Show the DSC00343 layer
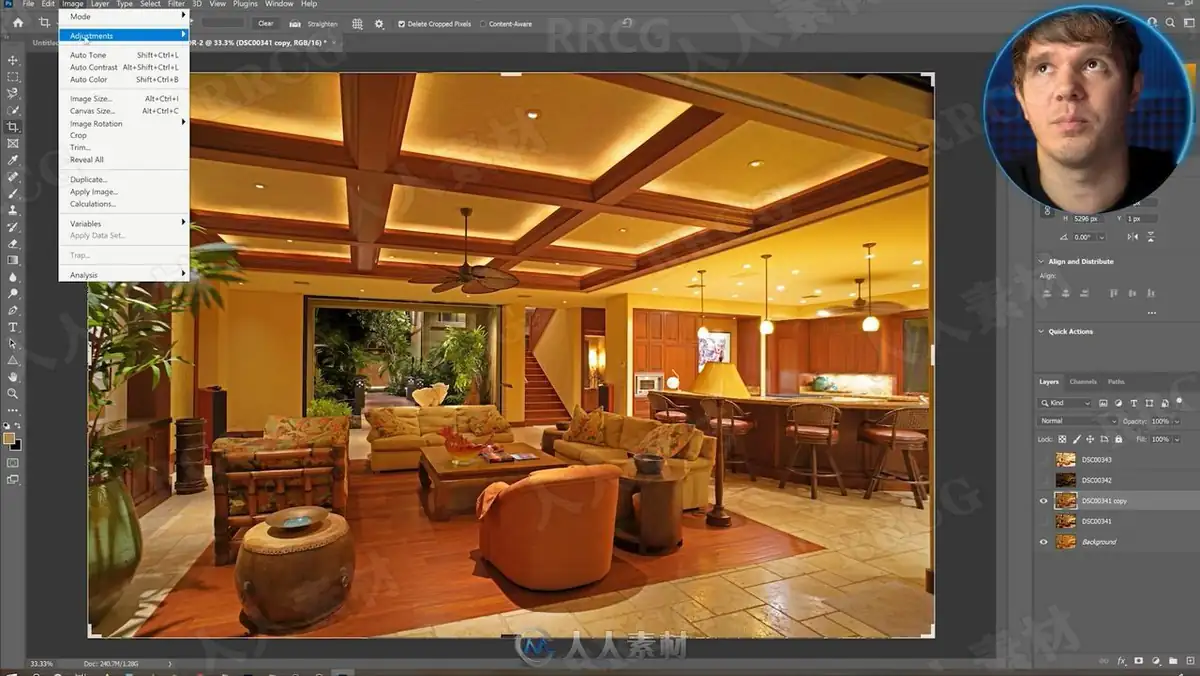Screen dimensions: 1200x676 point(1044,460)
